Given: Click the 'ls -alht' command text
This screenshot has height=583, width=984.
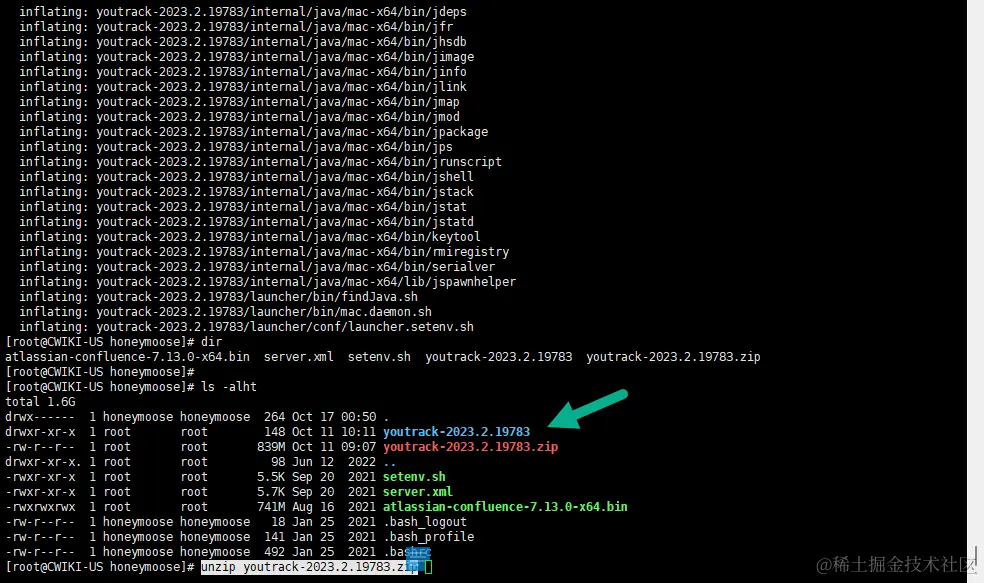Looking at the screenshot, I should tap(229, 387).
